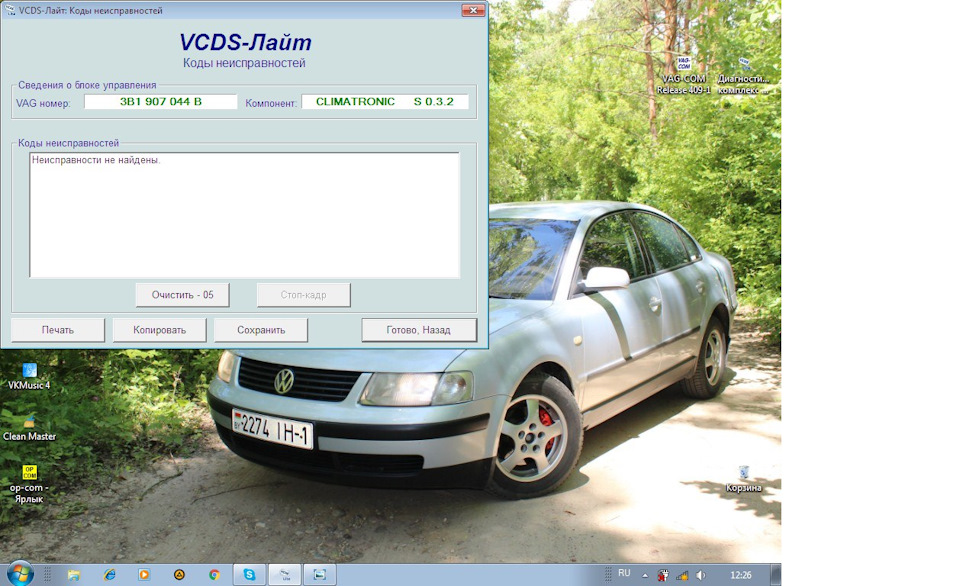Click the Очистить - 05 button

[x=182, y=295]
